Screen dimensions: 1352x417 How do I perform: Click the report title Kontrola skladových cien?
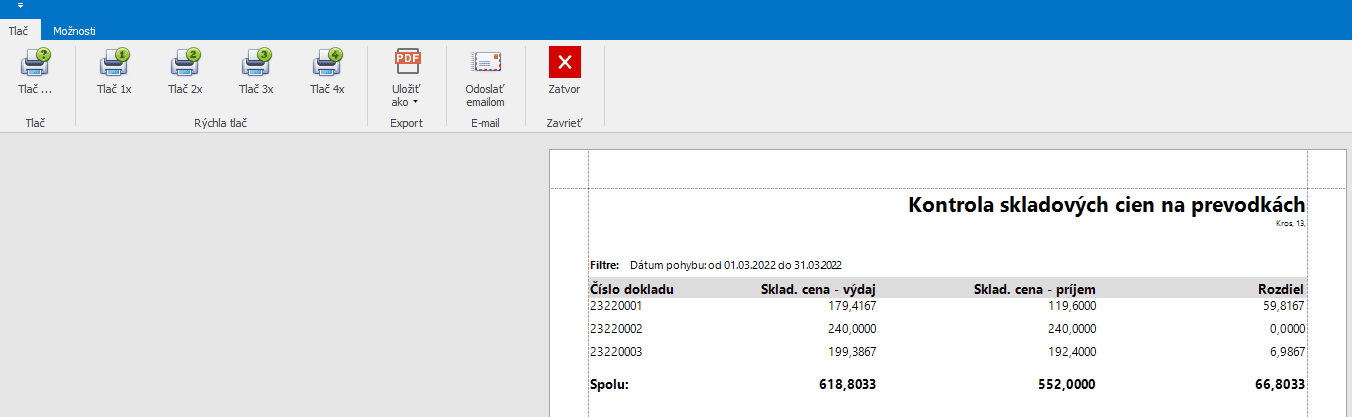tap(1106, 205)
